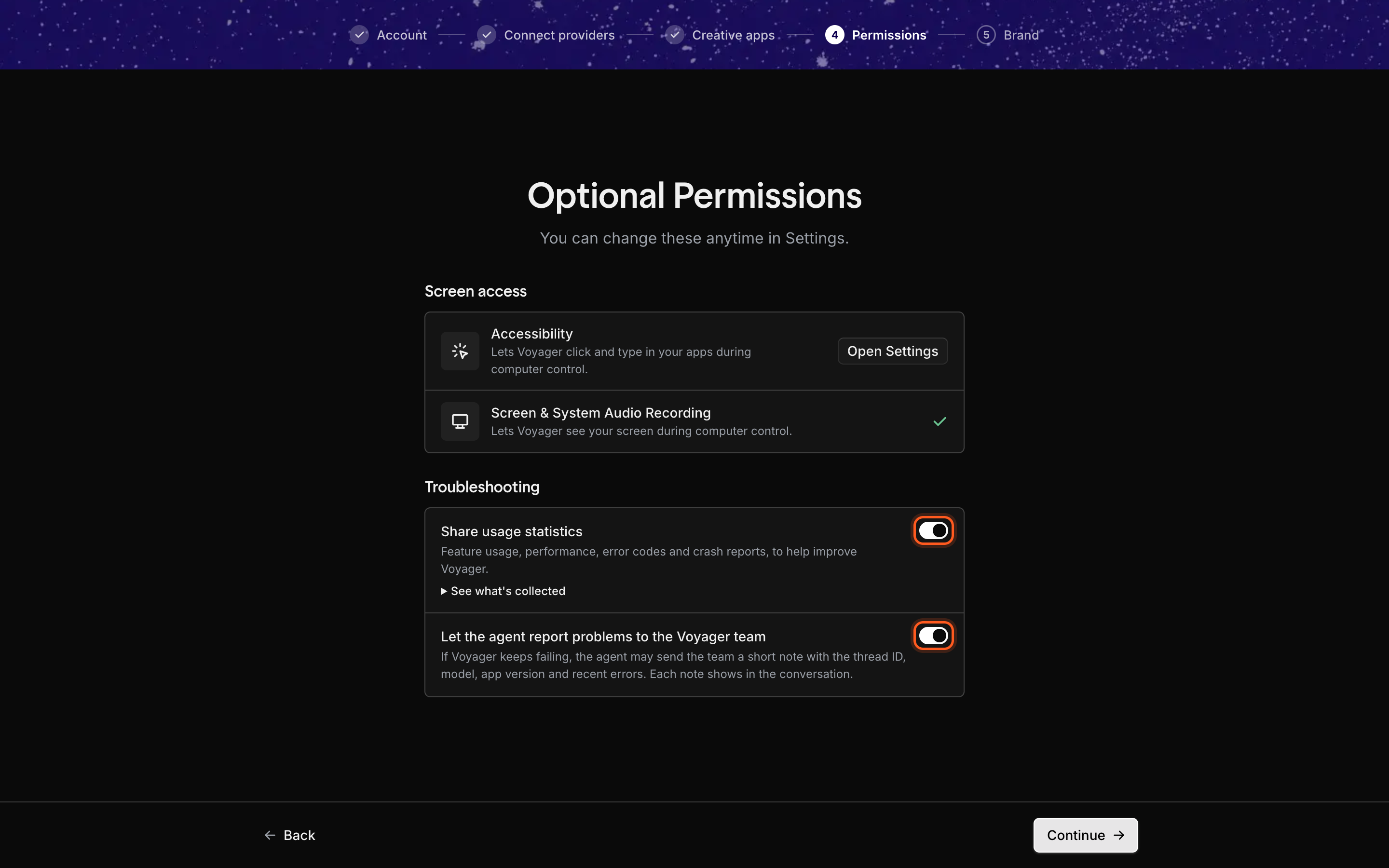Click the "Troubleshooting" section heading
The width and height of the screenshot is (1389, 868).
[x=482, y=487]
